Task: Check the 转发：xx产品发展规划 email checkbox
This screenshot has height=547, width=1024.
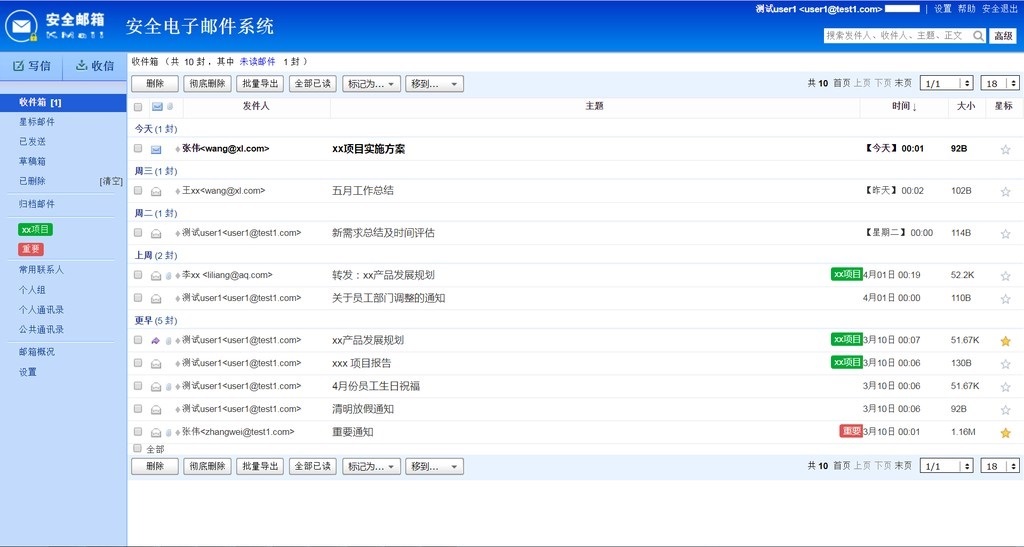Action: click(x=138, y=275)
